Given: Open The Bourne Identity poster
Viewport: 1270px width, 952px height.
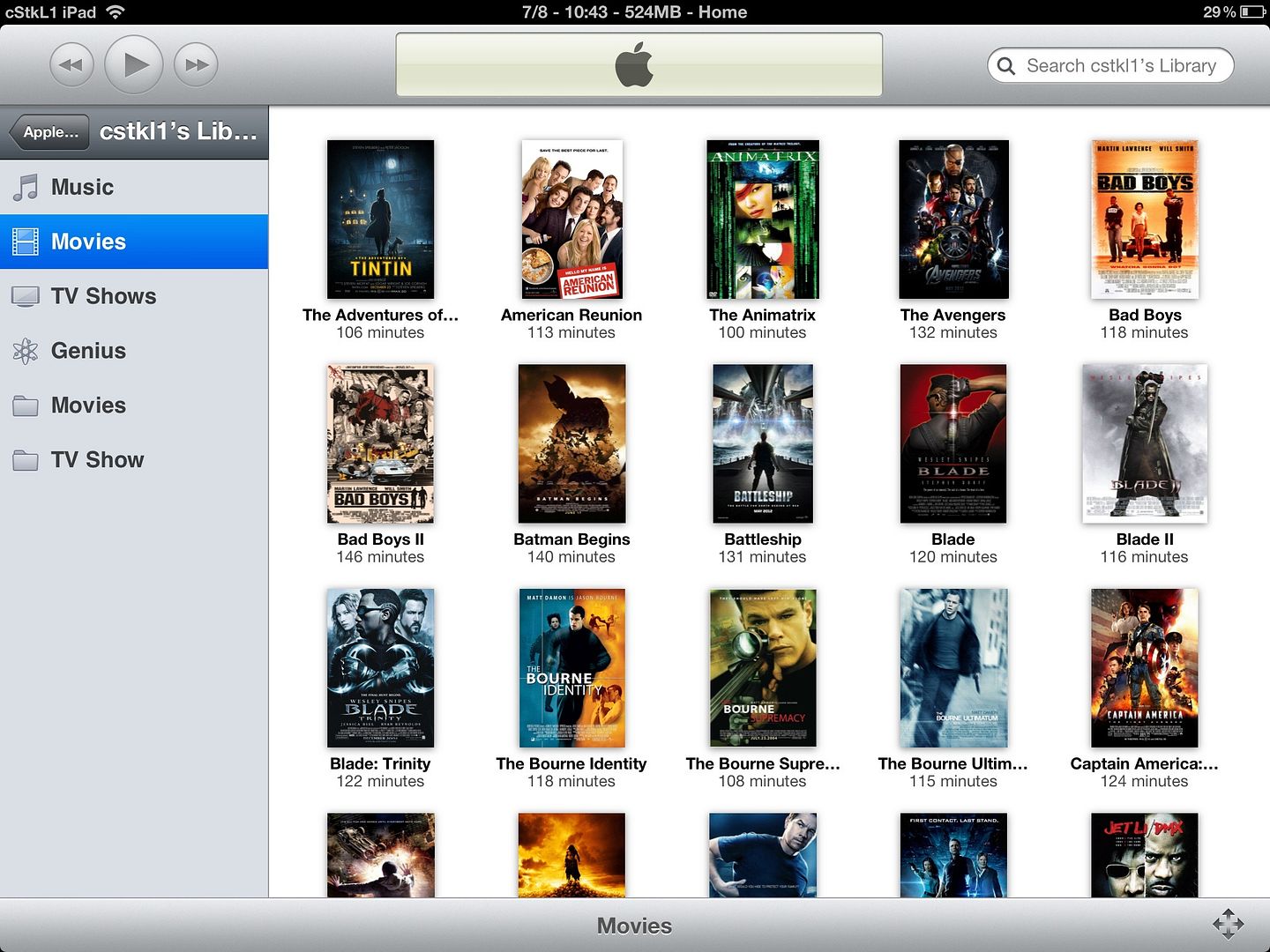Looking at the screenshot, I should click(x=571, y=668).
